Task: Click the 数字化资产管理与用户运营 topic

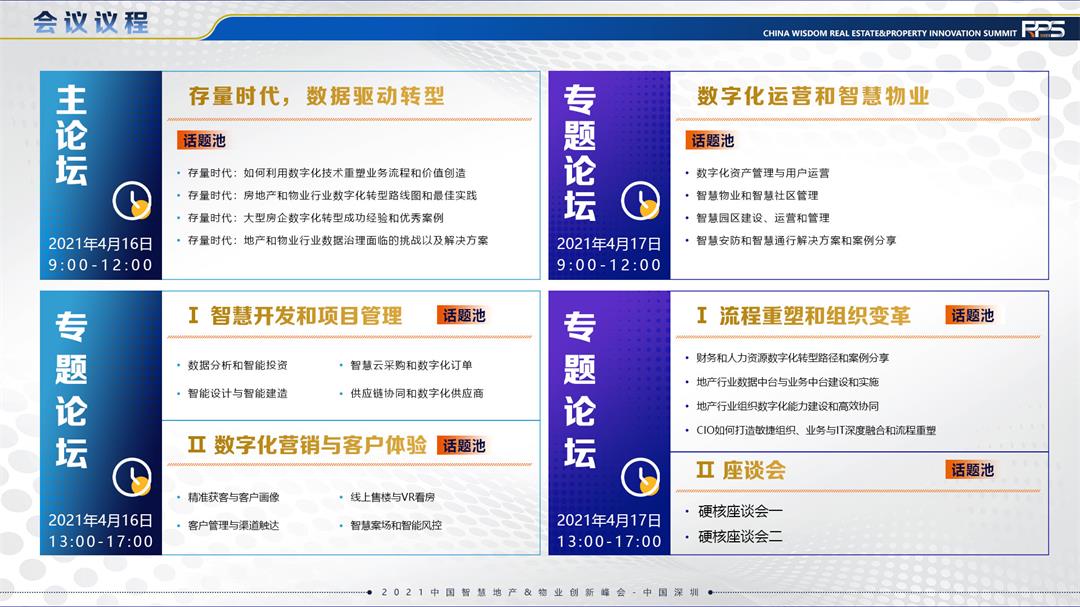Action: [x=762, y=173]
